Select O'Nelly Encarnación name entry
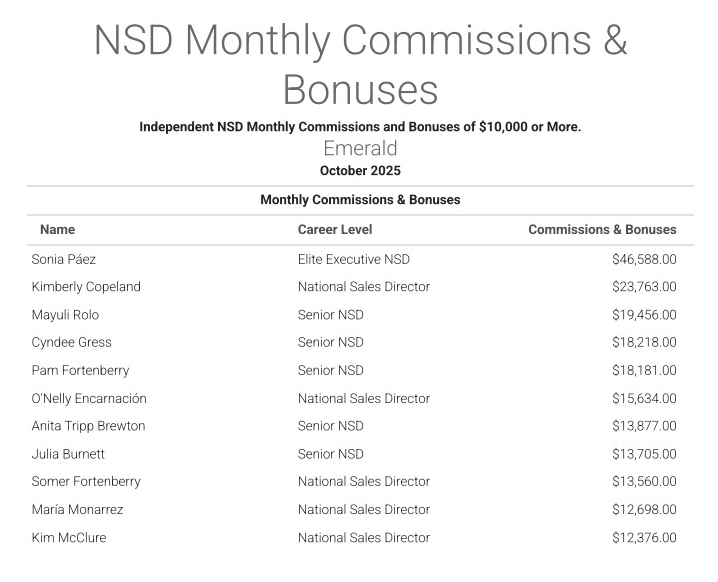The height and width of the screenshot is (582, 718). point(89,398)
